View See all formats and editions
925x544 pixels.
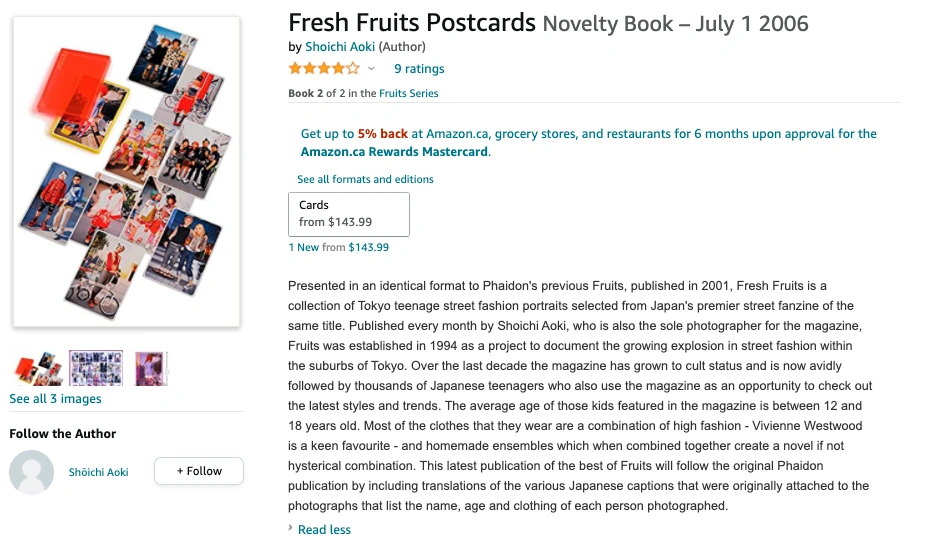(x=365, y=179)
